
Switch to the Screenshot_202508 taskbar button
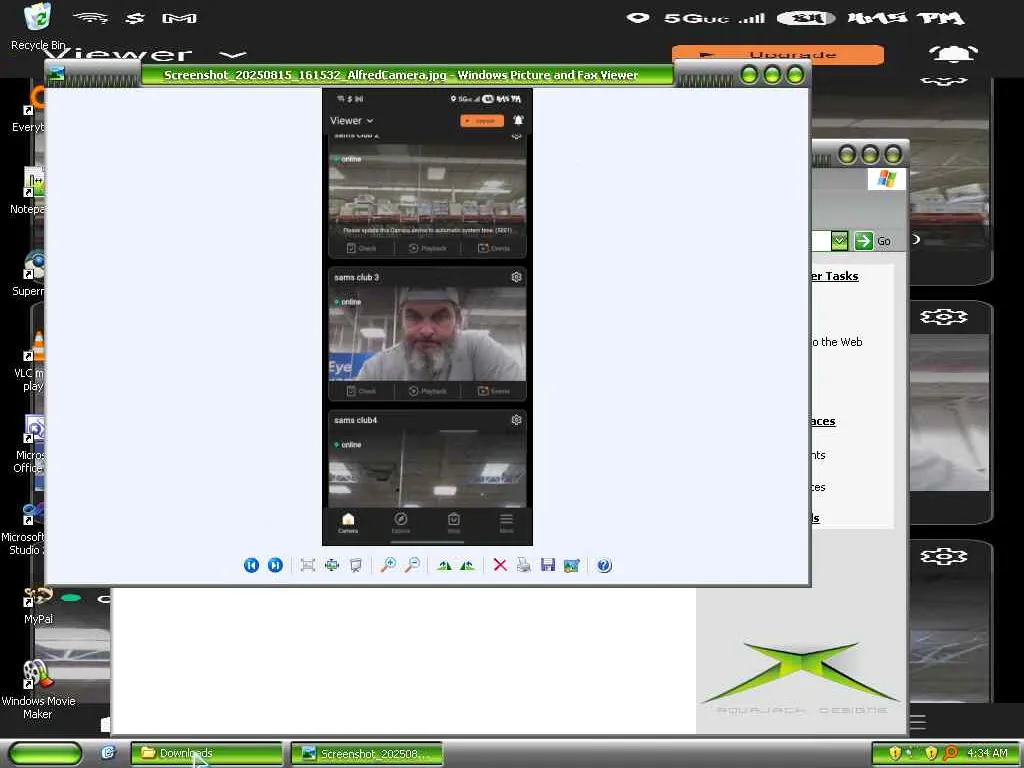(x=367, y=753)
